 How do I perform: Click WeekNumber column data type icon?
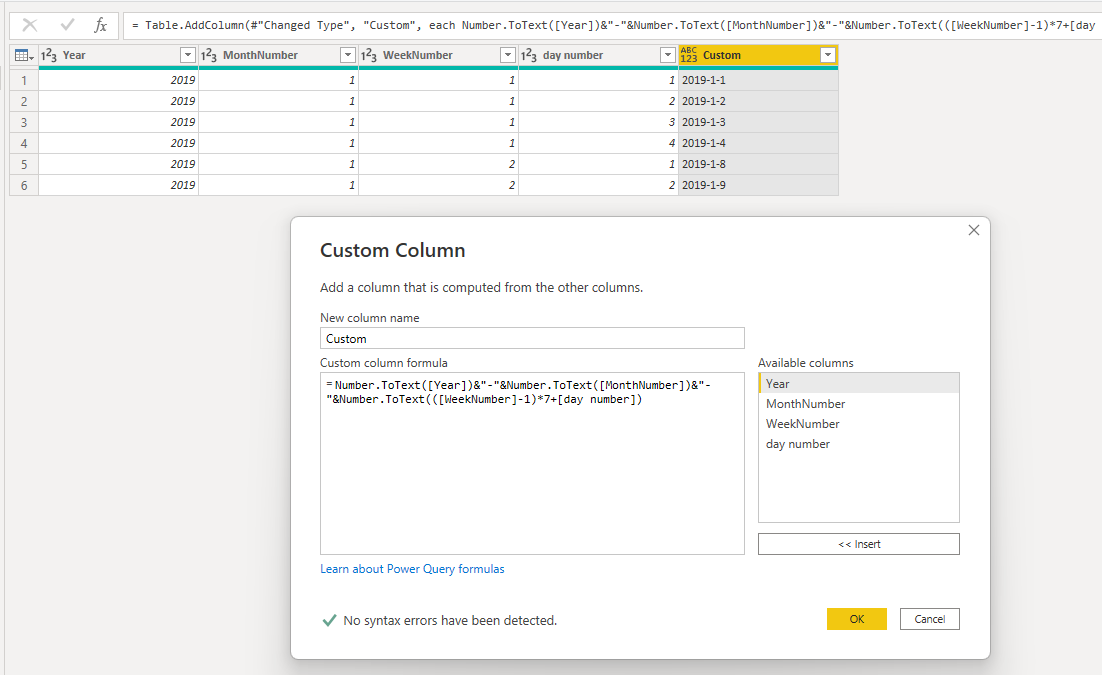point(369,55)
